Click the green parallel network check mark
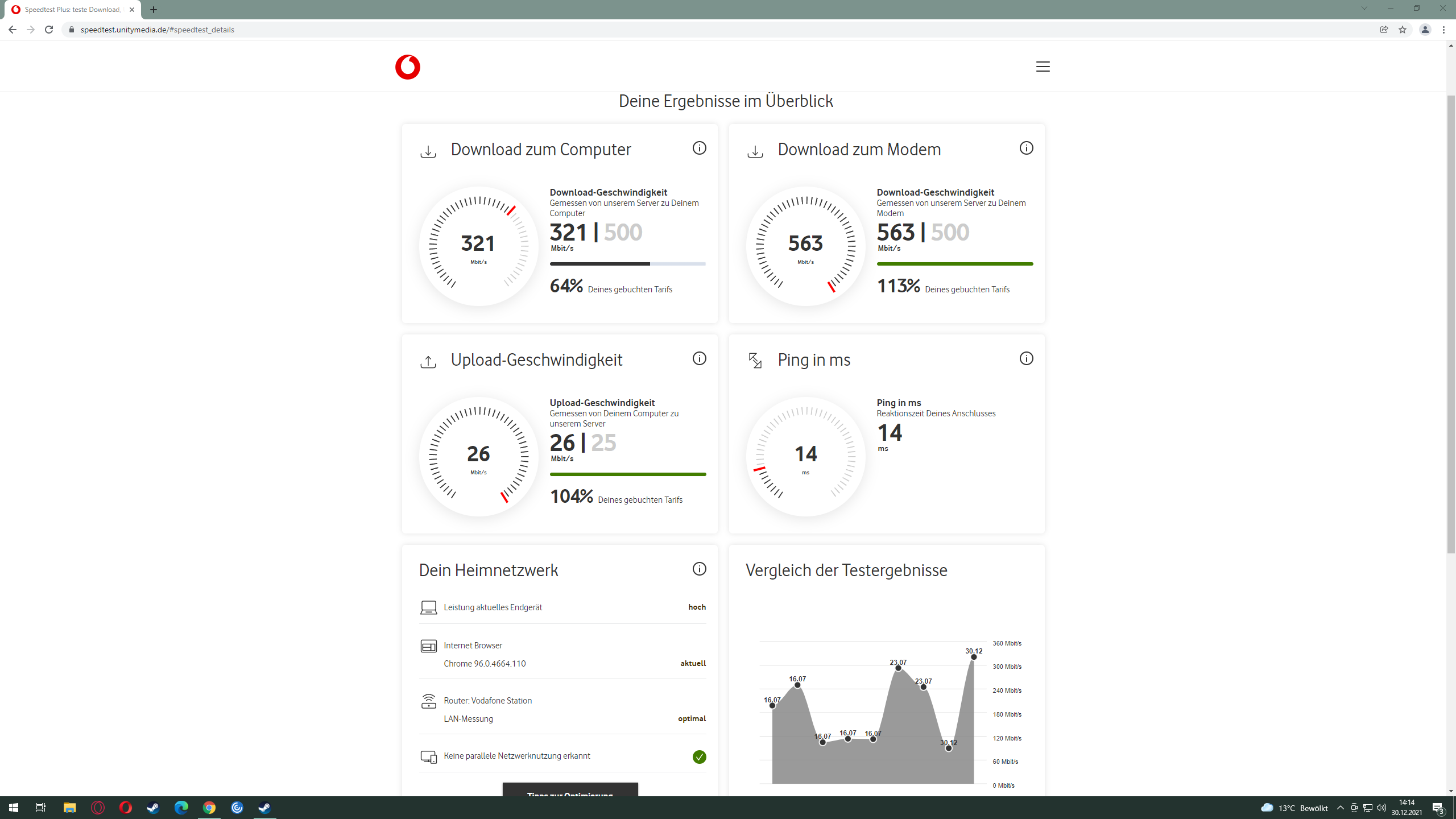The width and height of the screenshot is (1456, 819). [699, 757]
